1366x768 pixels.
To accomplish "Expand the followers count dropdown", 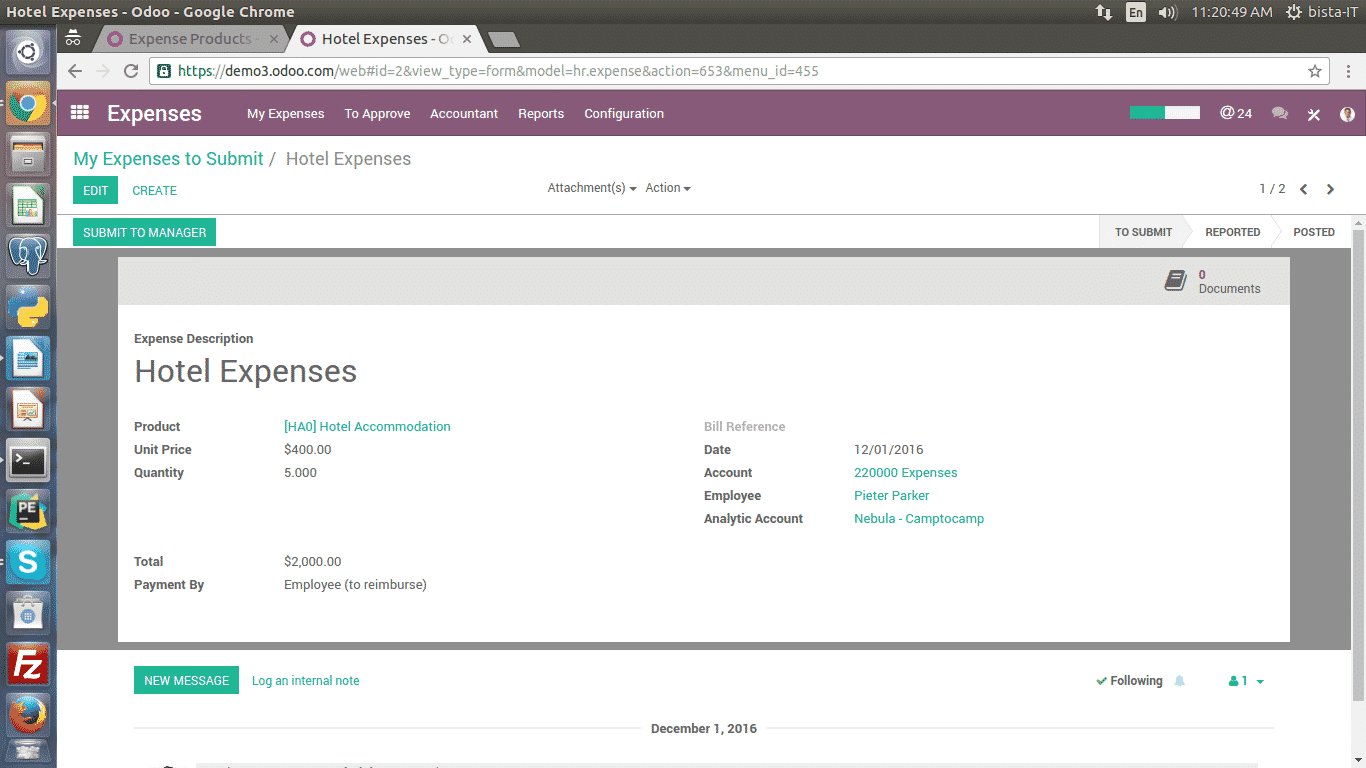I will (x=1246, y=681).
